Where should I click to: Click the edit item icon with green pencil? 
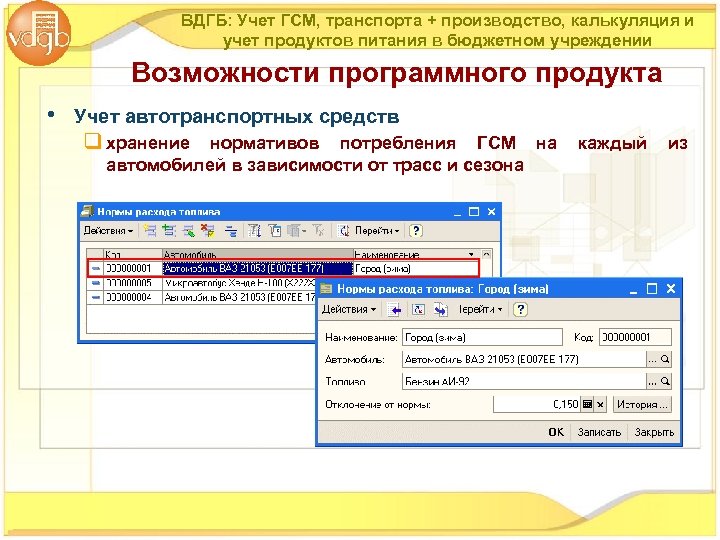188,231
